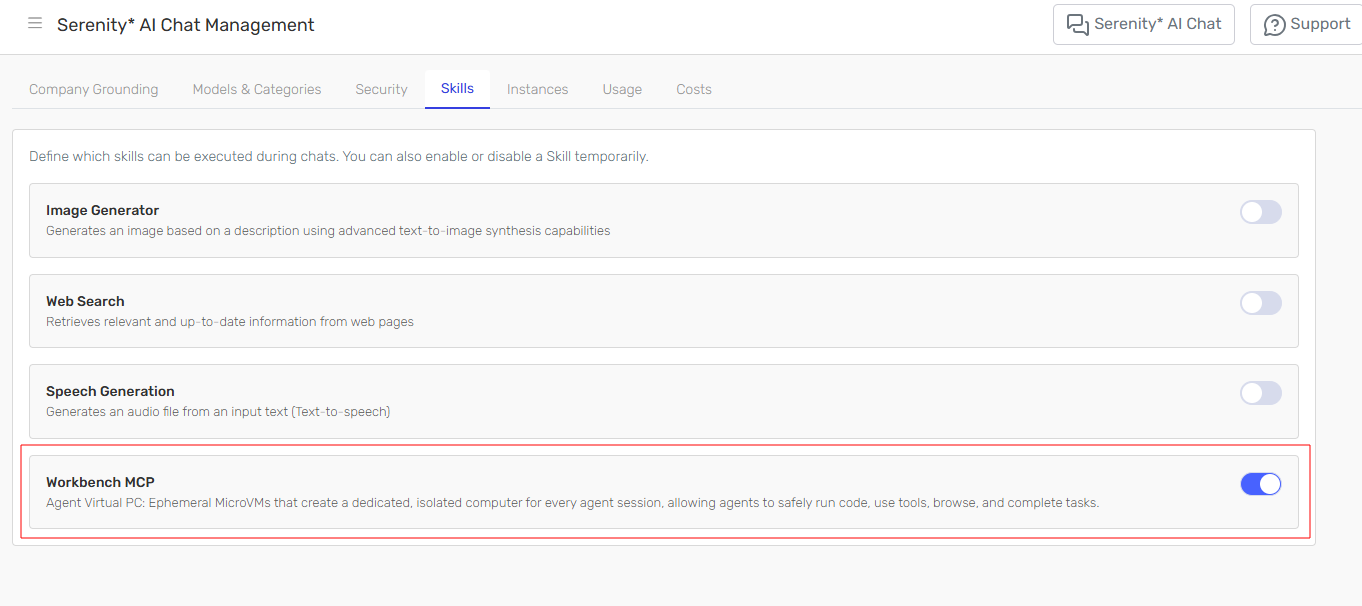
Task: Turn on the Web Search toggle
Action: pos(1260,303)
